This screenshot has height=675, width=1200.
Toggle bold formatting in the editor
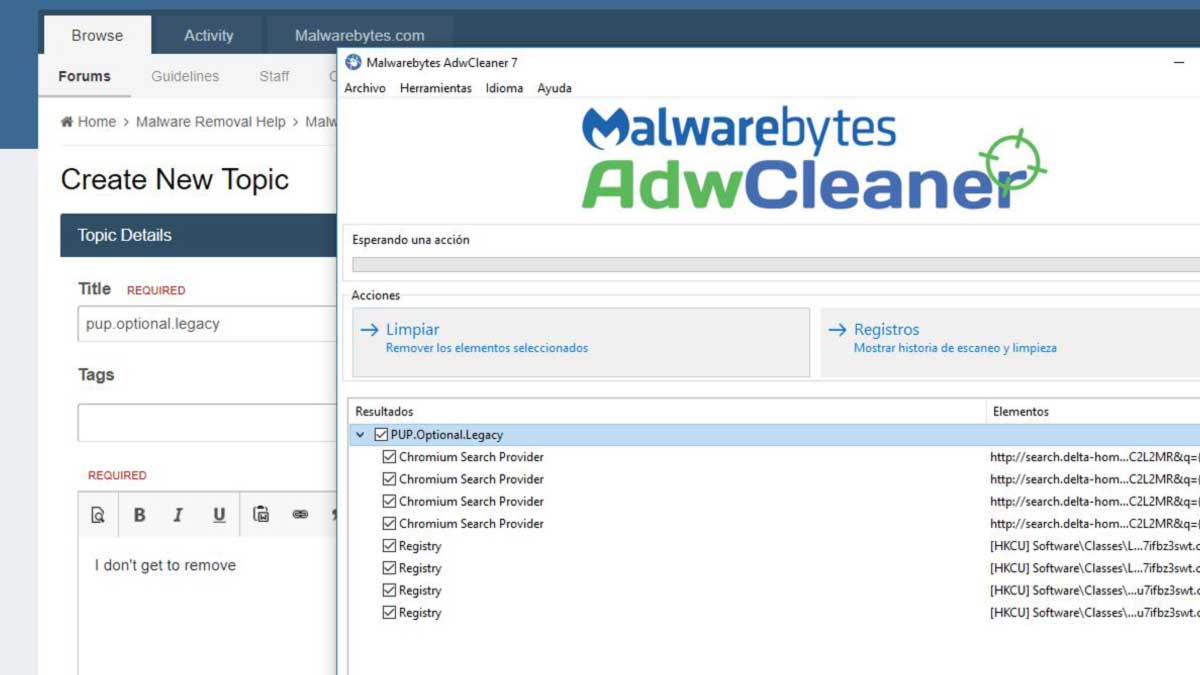tap(140, 515)
